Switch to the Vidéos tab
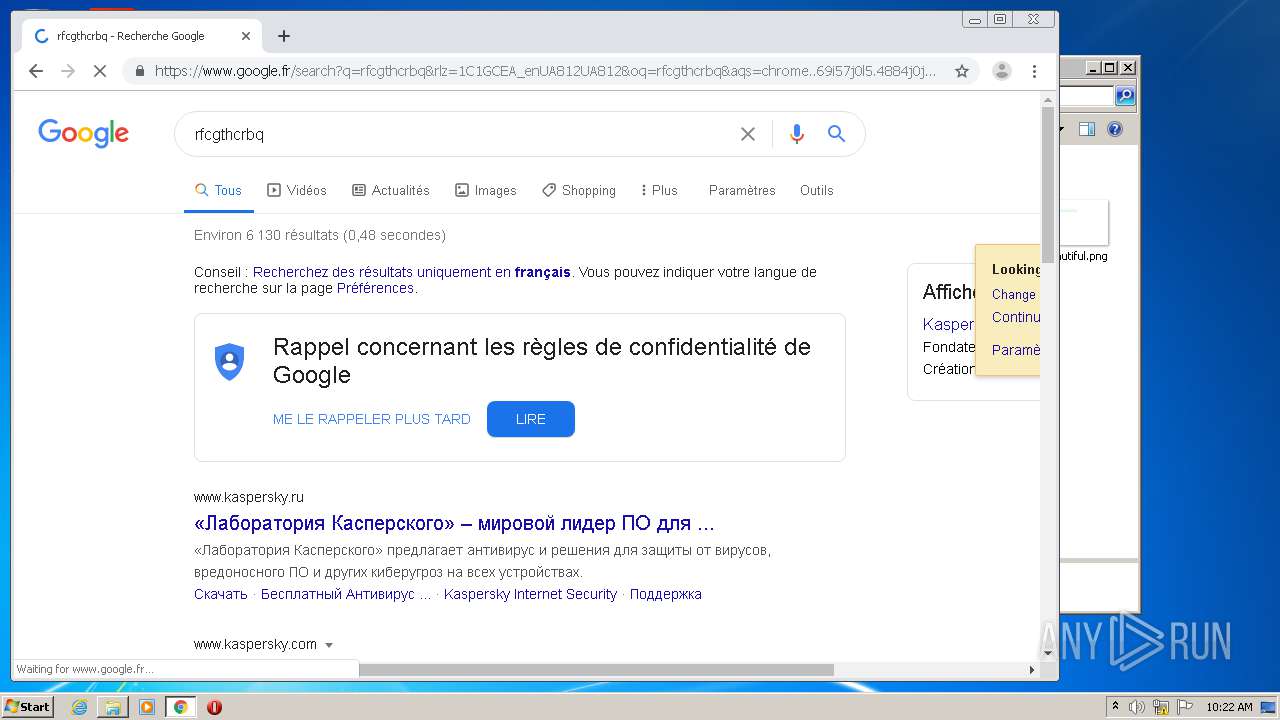Screen dimensions: 1280x720 (x=297, y=190)
